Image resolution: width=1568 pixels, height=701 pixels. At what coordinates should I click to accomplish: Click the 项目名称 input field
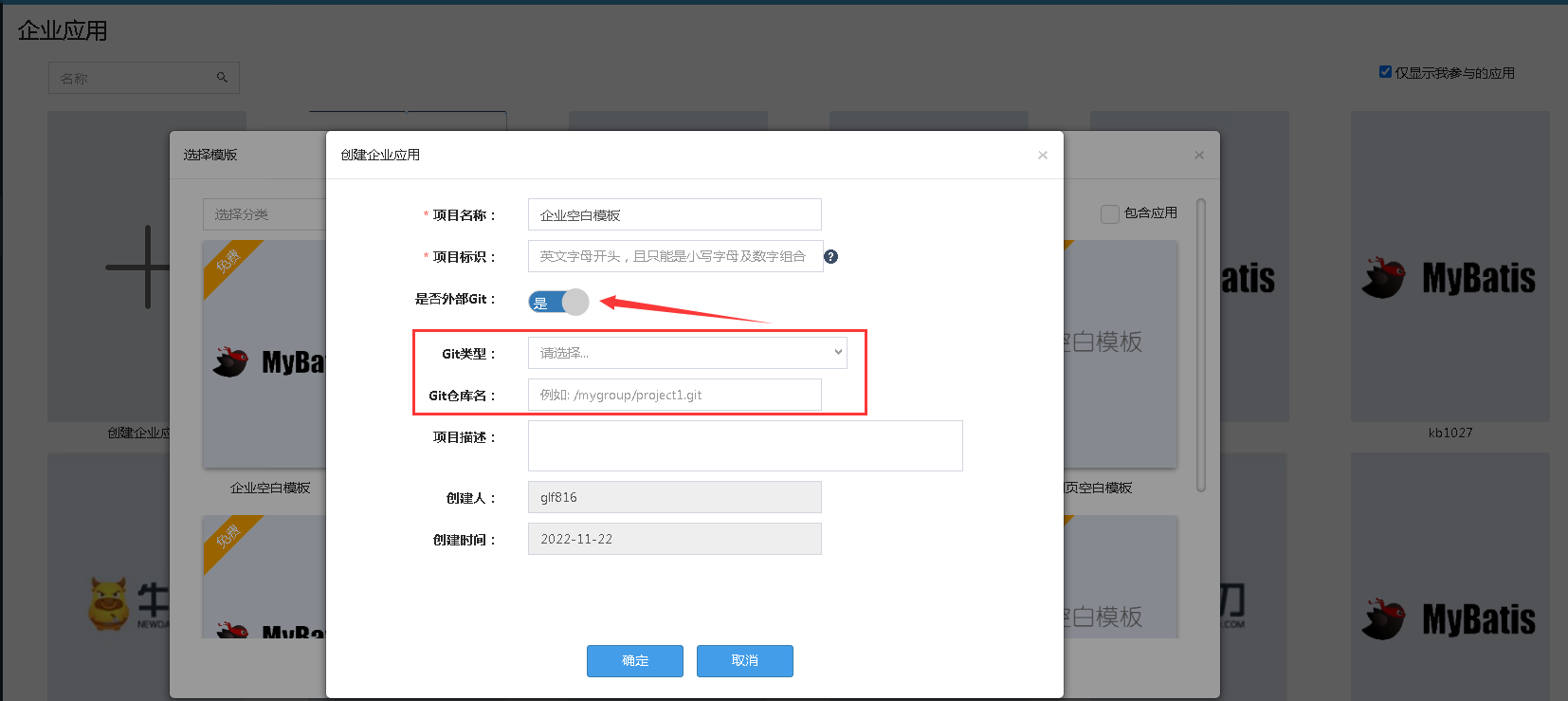(674, 215)
